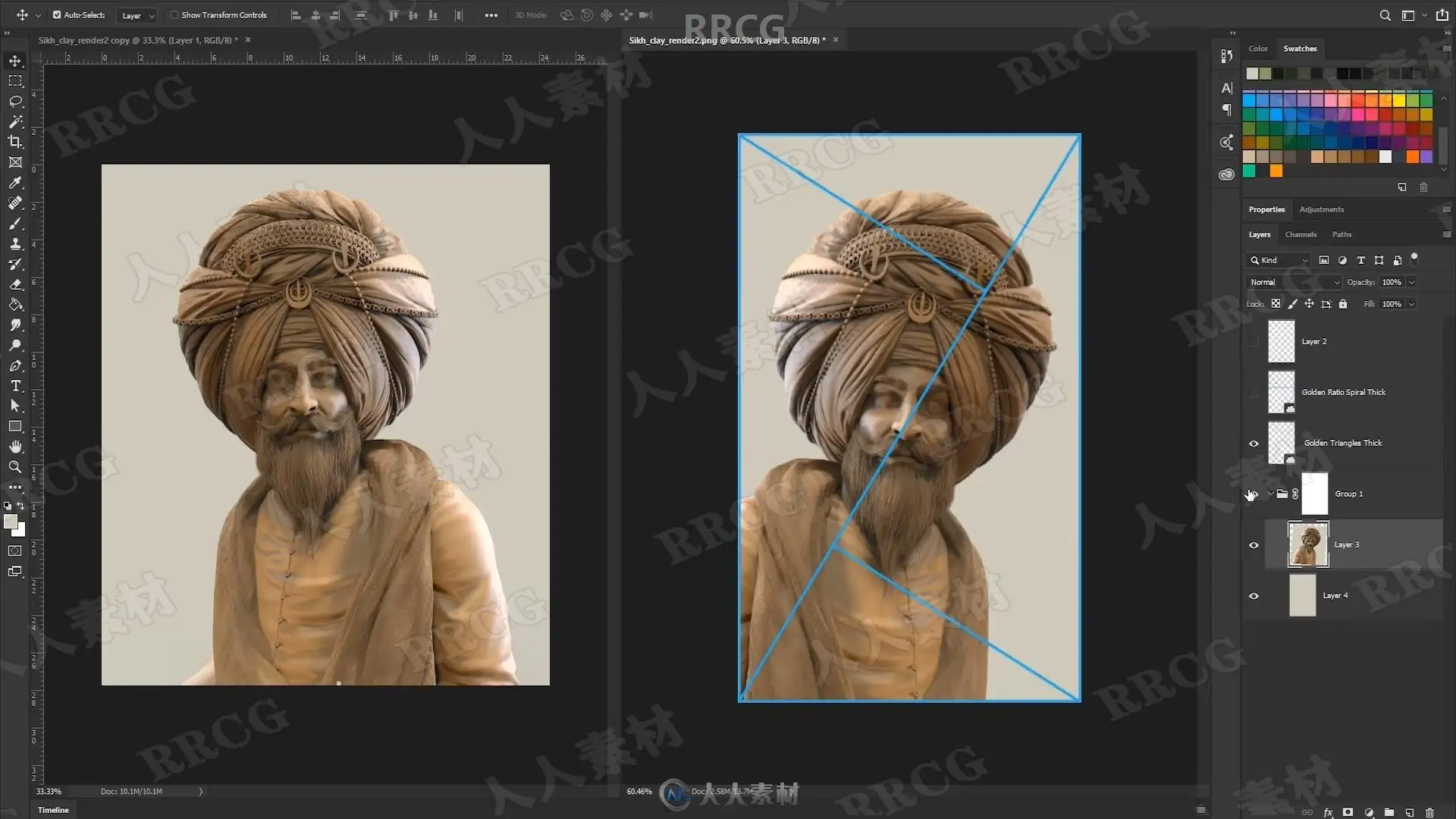
Task: Switch to the Adjustments tab
Action: (1321, 209)
